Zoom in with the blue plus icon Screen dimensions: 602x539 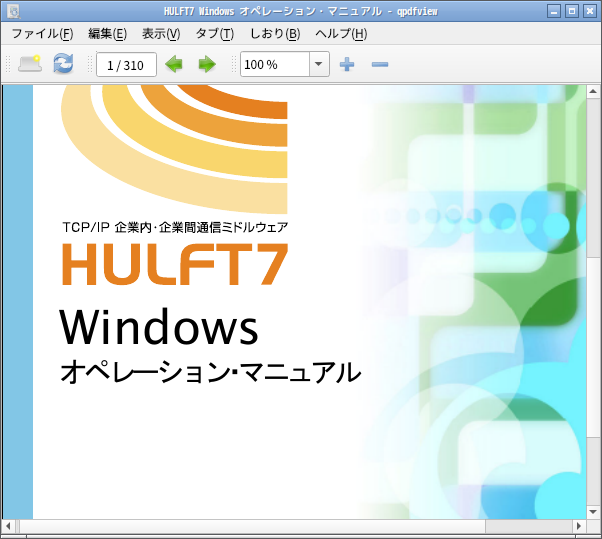tap(347, 64)
